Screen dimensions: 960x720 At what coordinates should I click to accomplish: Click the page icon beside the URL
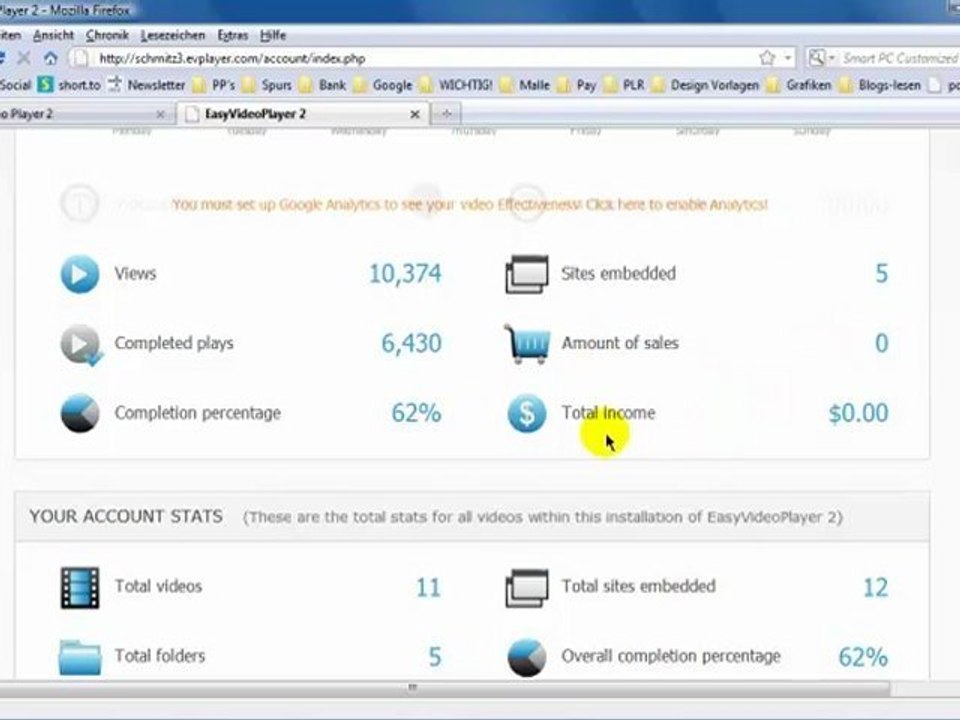(80, 59)
